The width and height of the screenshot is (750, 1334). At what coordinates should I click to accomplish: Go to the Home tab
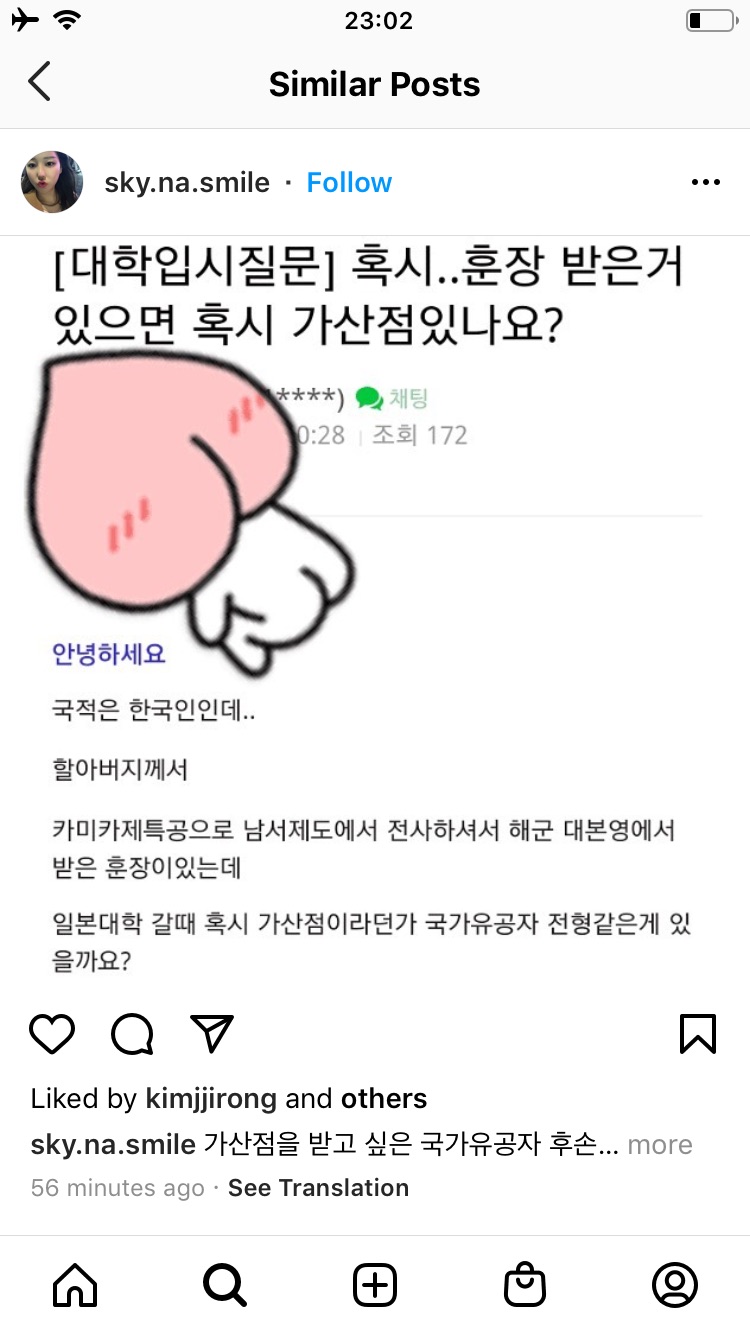coord(75,1285)
